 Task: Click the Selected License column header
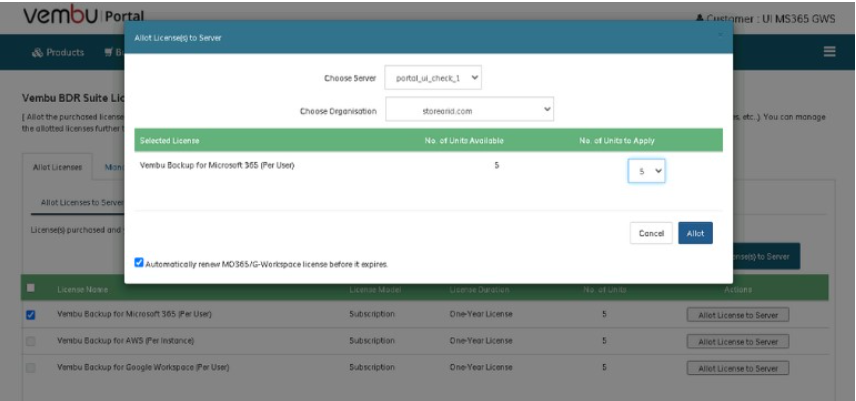170,140
